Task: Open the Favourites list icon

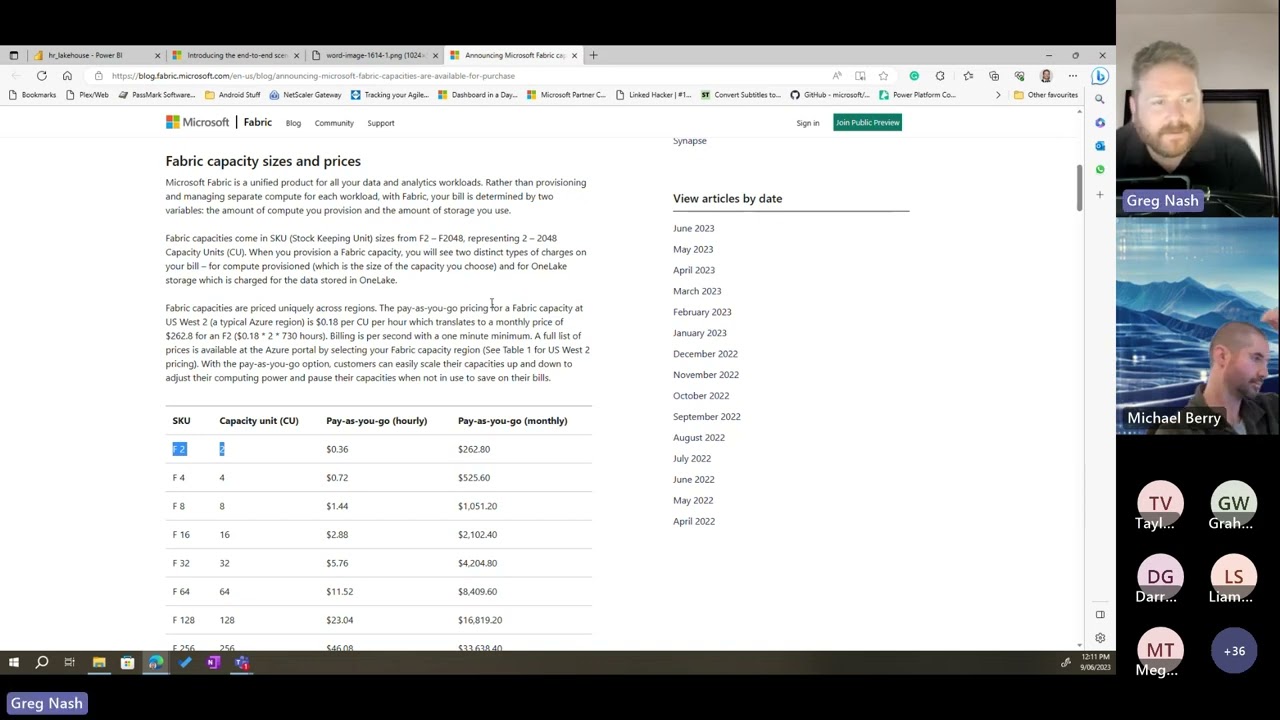Action: click(x=968, y=76)
